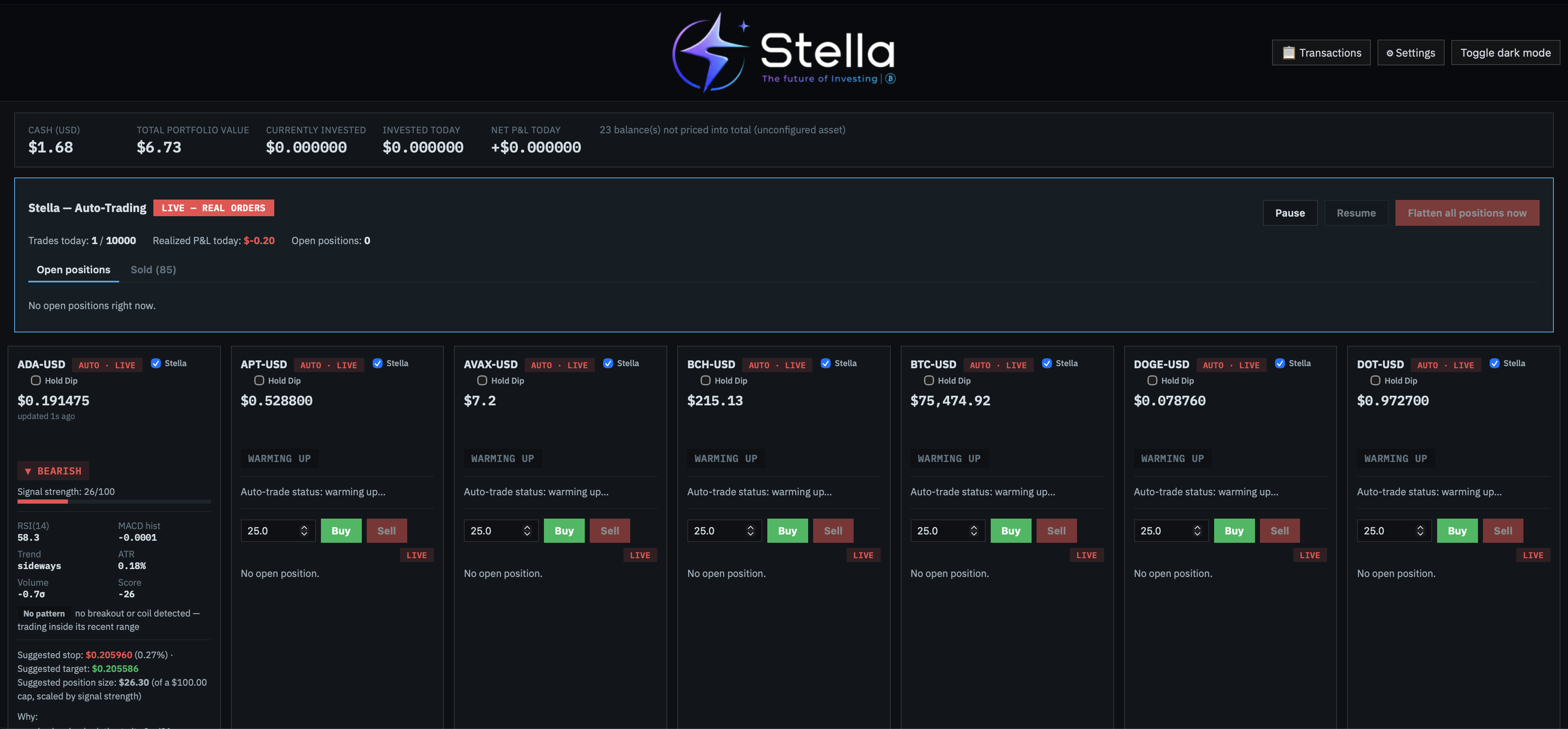
Task: Click amount stepper arrows on BCH-USD card
Action: click(x=751, y=531)
